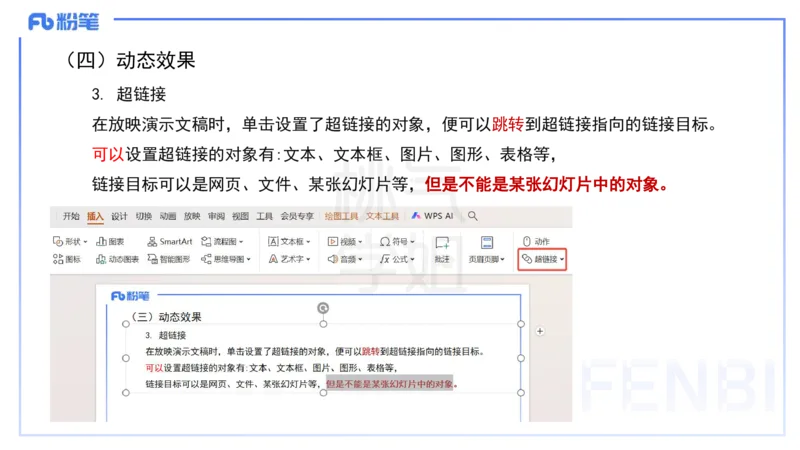Click the Fenbi 粉笔 logo at top-left
Screen dimensions: 800x450
[63, 21]
